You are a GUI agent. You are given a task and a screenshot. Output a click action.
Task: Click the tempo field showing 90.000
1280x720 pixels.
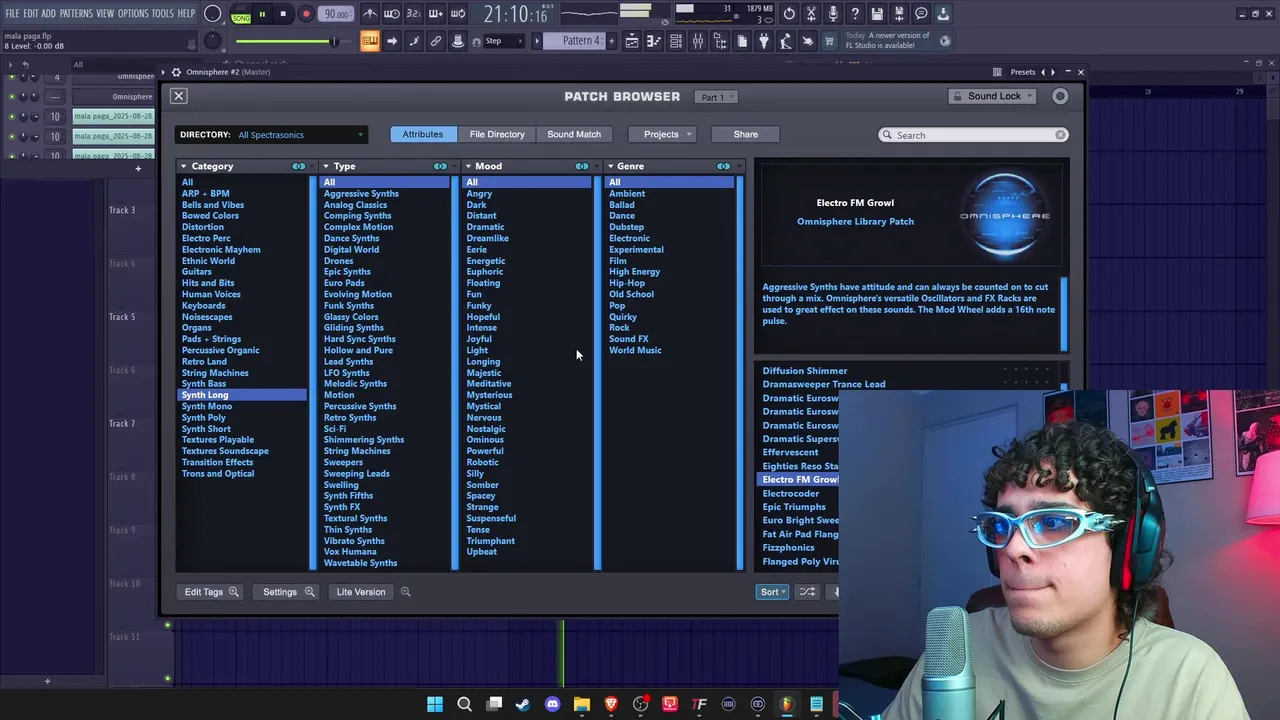[x=337, y=14]
